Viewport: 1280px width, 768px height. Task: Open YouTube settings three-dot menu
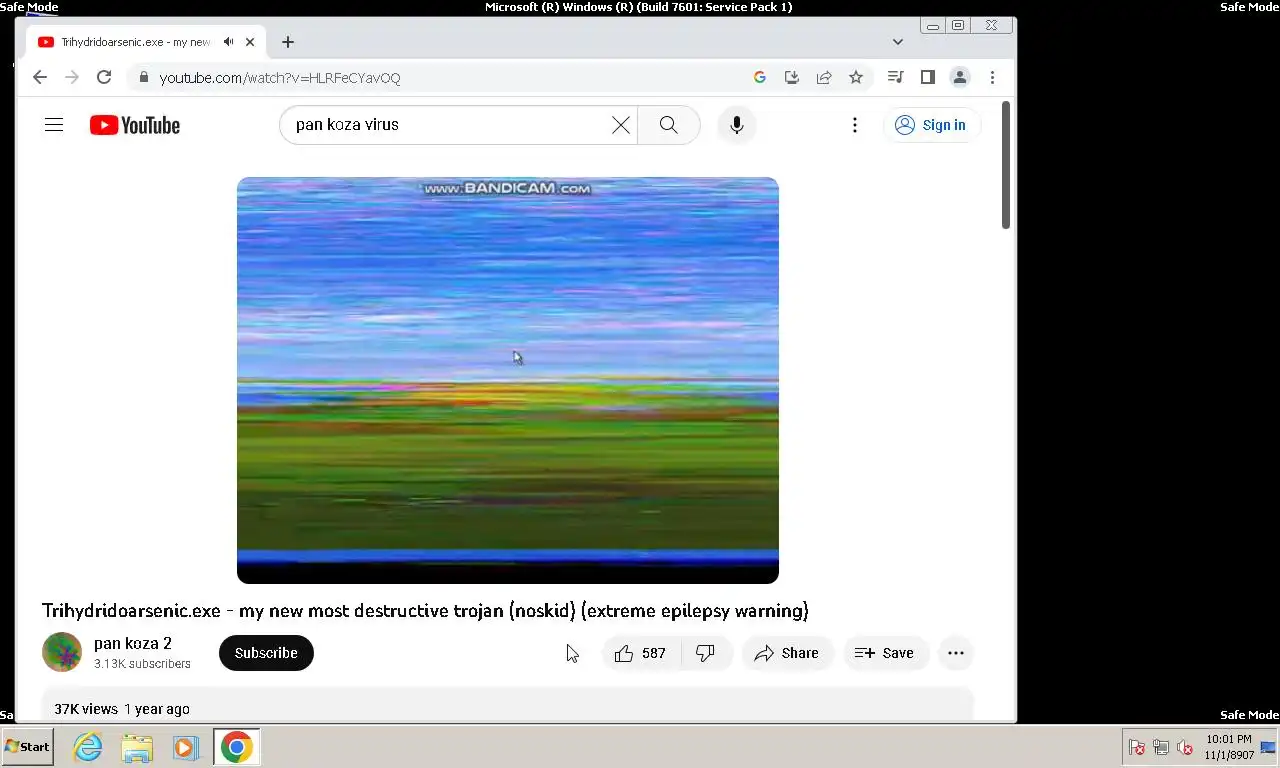[x=855, y=125]
